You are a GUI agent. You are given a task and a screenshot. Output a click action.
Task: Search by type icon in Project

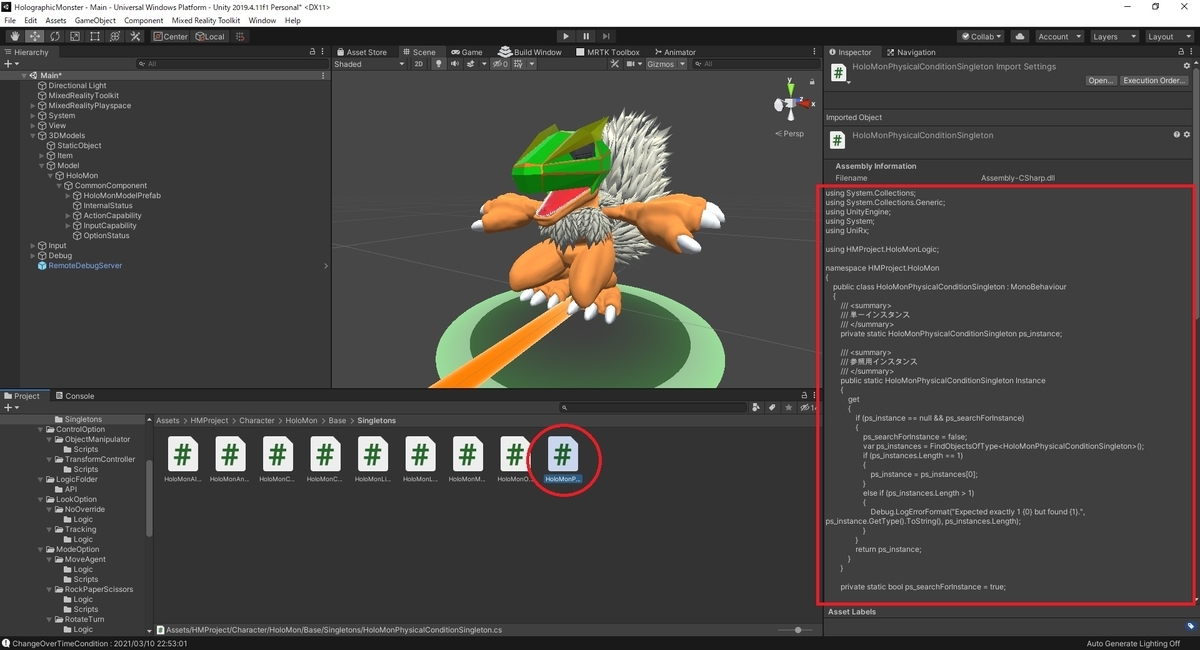pyautogui.click(x=755, y=408)
